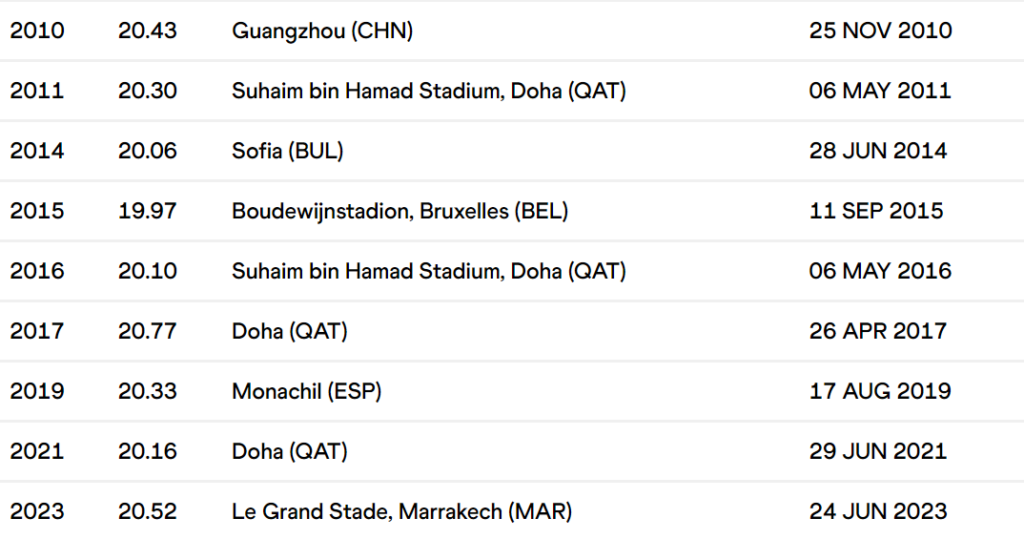The image size is (1024, 539).
Task: Click the 2010 year cell
Action: [37, 31]
